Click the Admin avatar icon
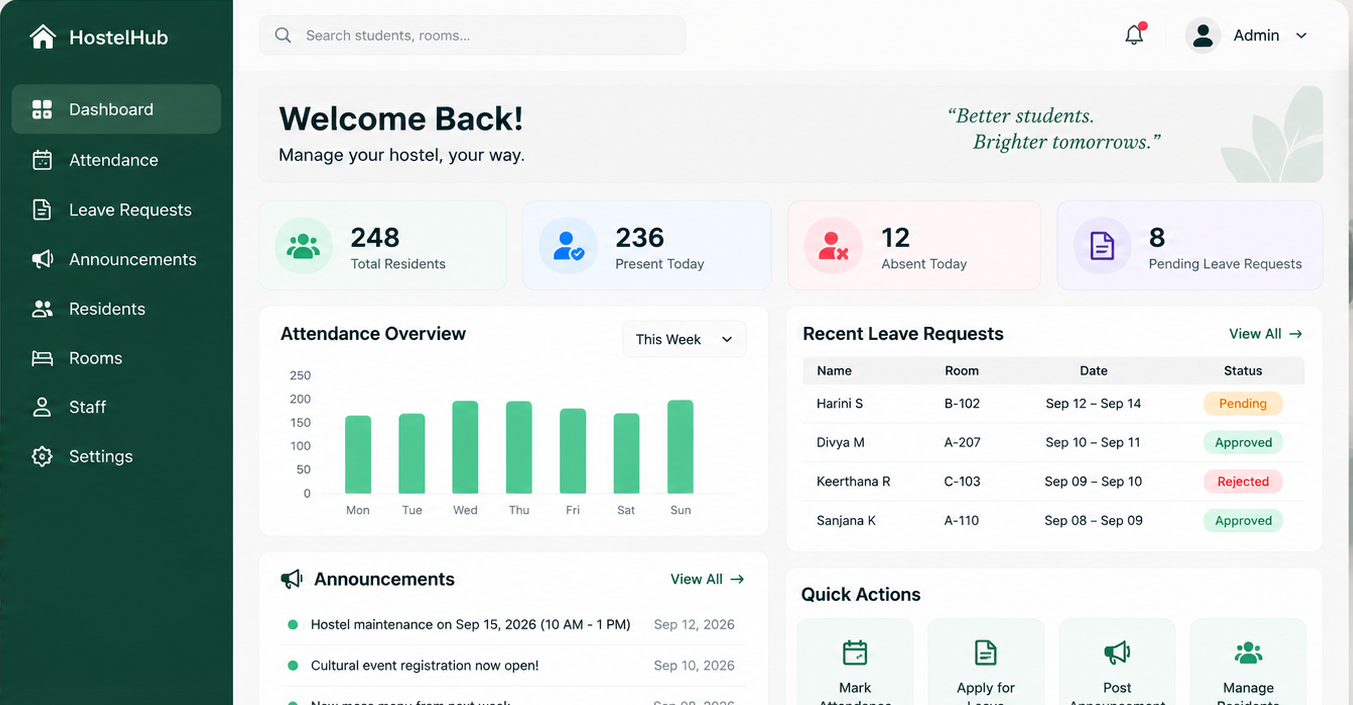 (1203, 35)
